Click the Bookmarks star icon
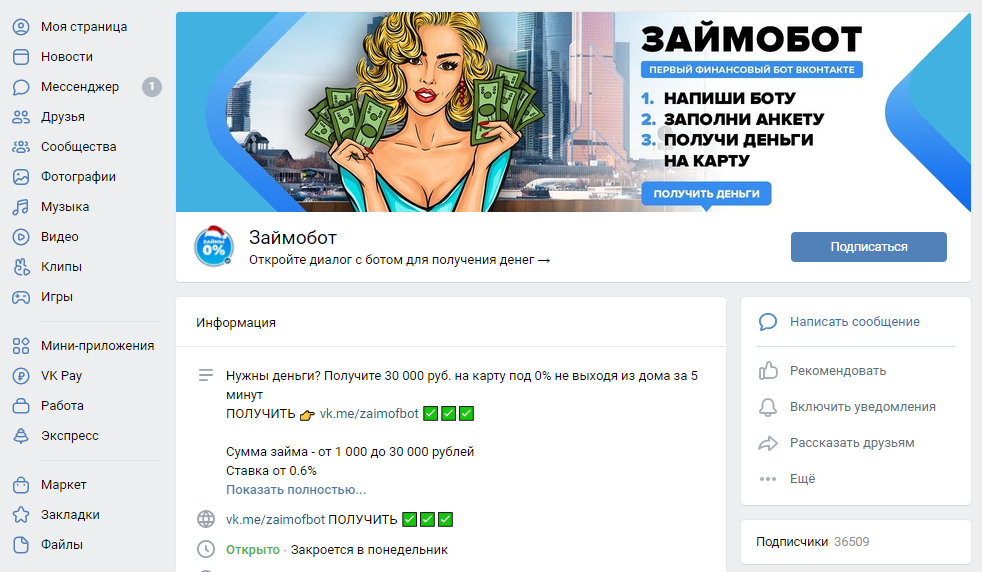 [x=21, y=515]
